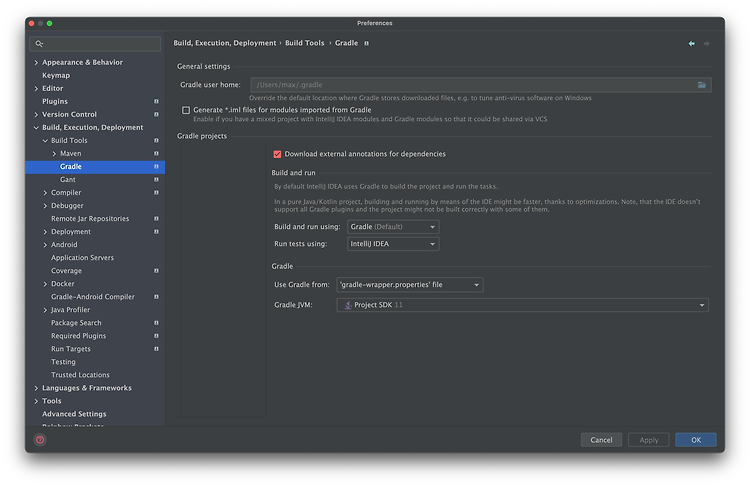The height and width of the screenshot is (486, 750).
Task: Click project-level marker beside Package Search
Action: (x=156, y=323)
